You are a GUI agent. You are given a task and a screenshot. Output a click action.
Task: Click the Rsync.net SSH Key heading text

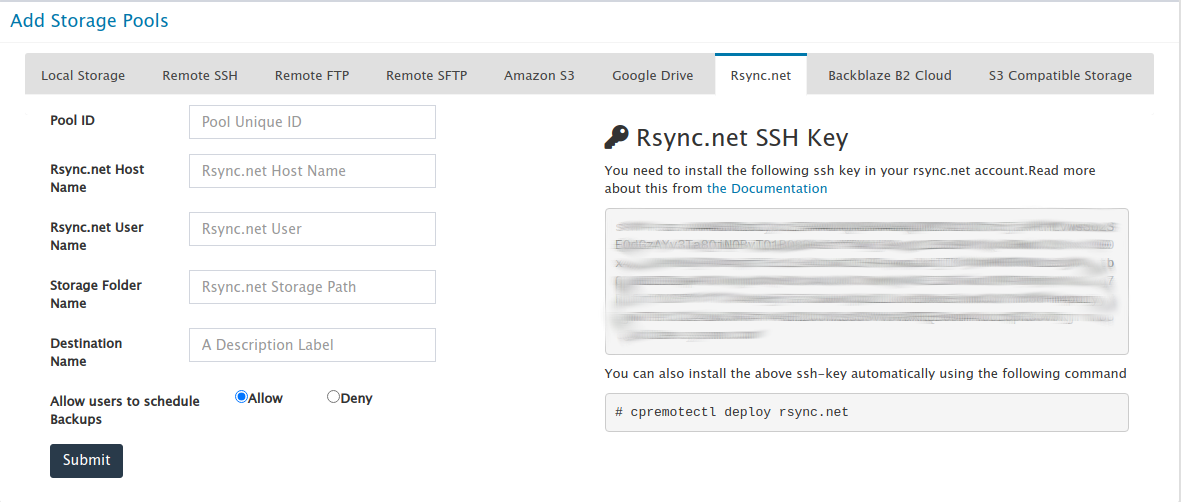click(x=742, y=138)
